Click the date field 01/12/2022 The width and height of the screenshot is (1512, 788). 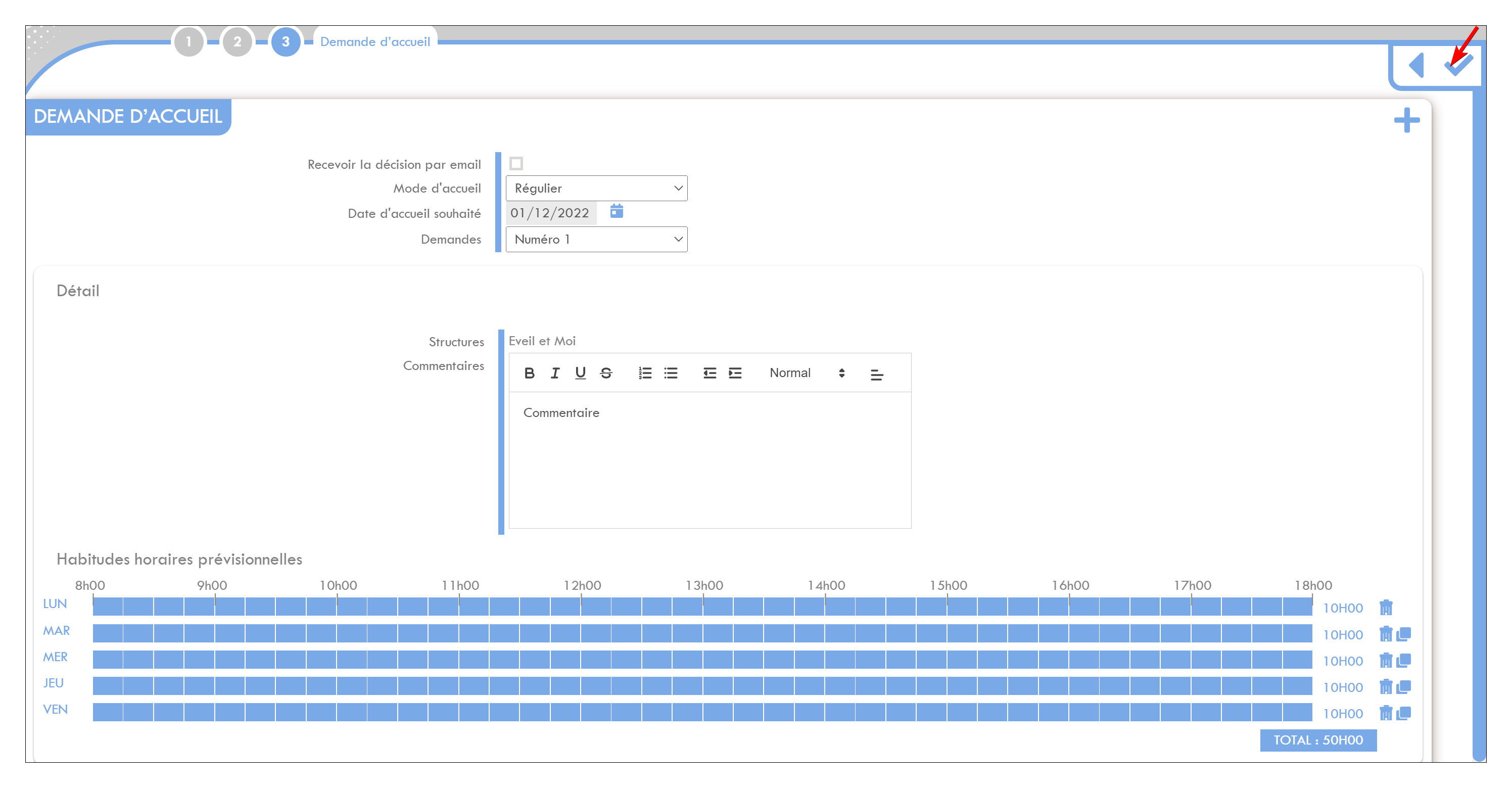coord(550,213)
